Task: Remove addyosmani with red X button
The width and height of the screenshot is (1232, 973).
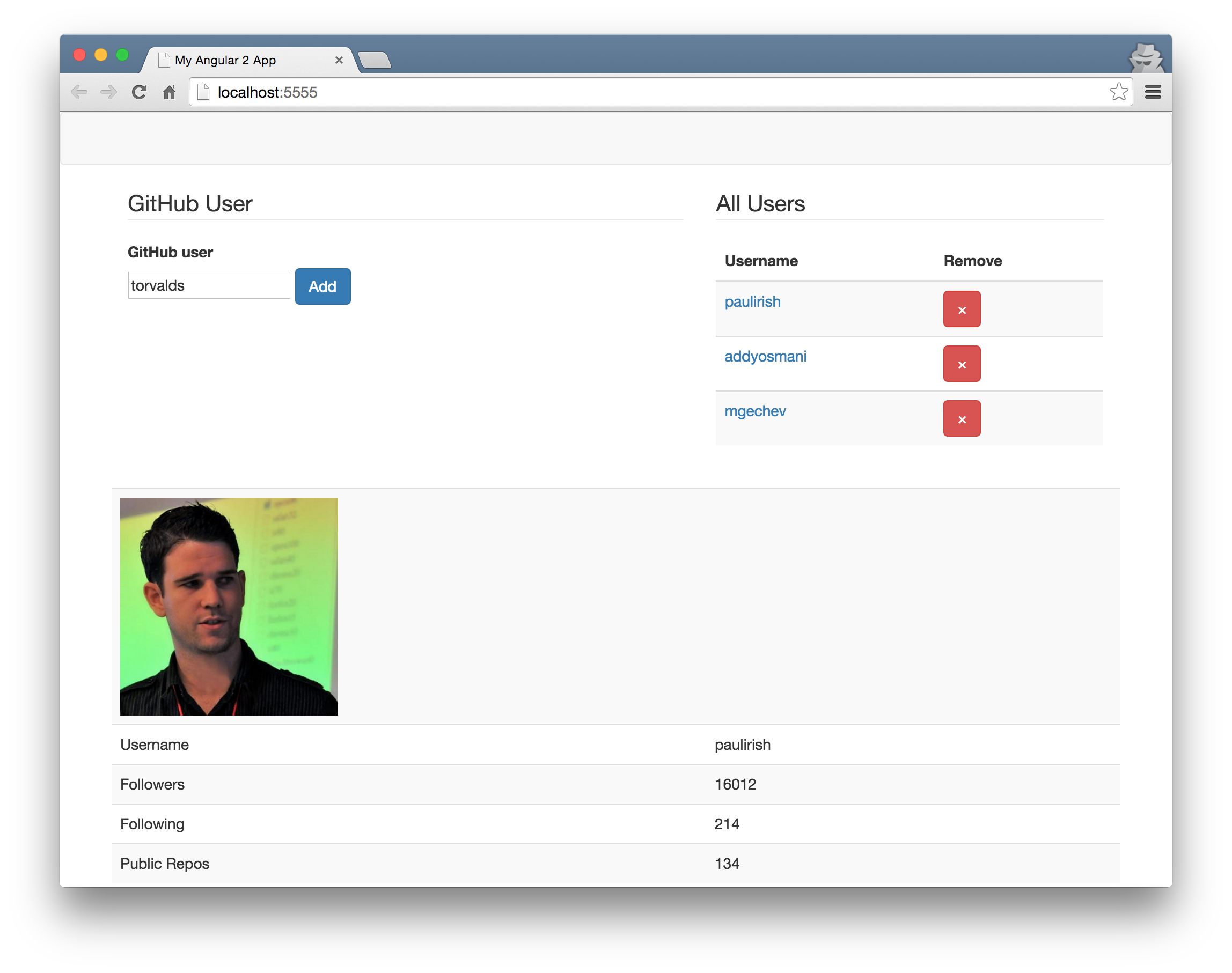Action: pos(962,364)
